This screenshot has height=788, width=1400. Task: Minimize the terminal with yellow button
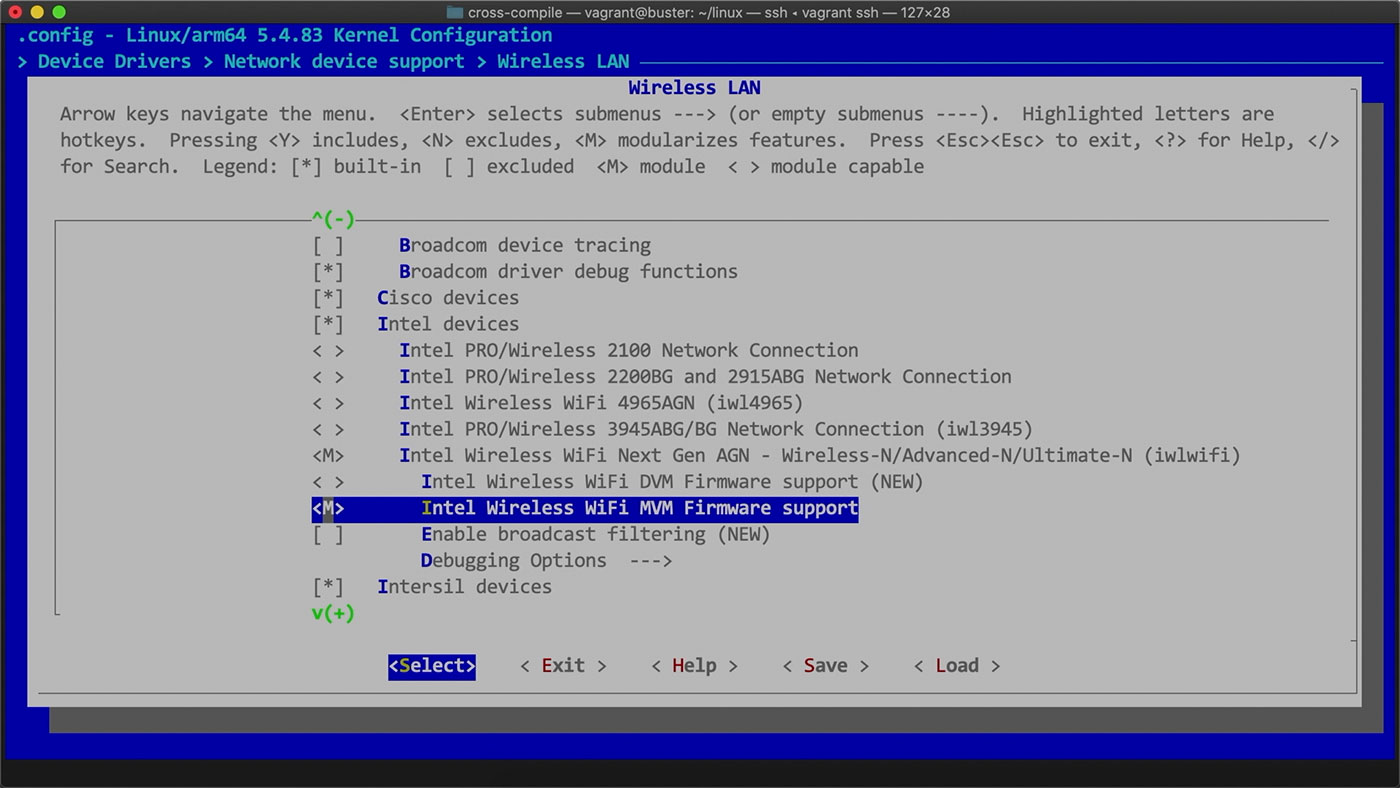(x=37, y=12)
